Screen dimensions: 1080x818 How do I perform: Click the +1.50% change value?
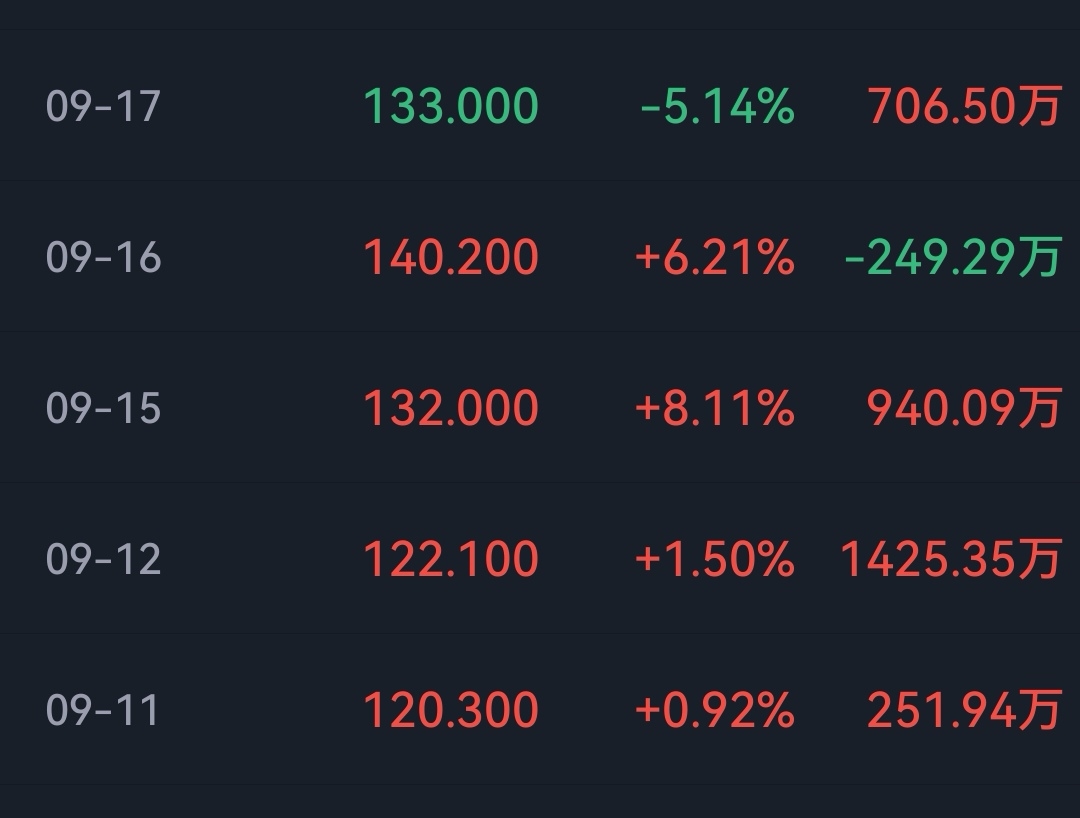tap(714, 559)
